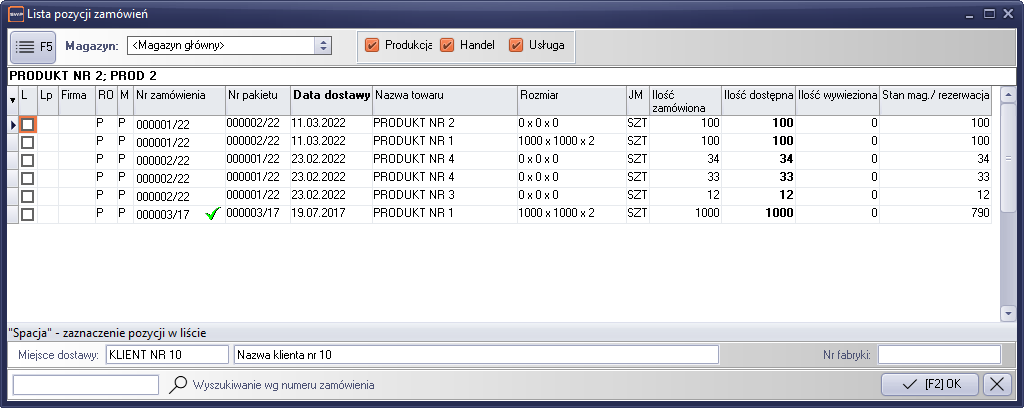Toggle the Usługa checkbox
This screenshot has height=408, width=1024.
516,45
